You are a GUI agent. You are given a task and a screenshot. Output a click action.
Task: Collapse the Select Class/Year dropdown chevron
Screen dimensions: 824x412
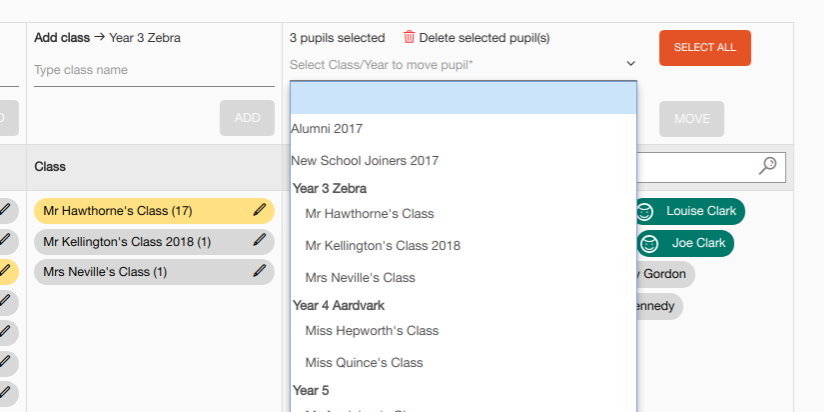click(631, 64)
